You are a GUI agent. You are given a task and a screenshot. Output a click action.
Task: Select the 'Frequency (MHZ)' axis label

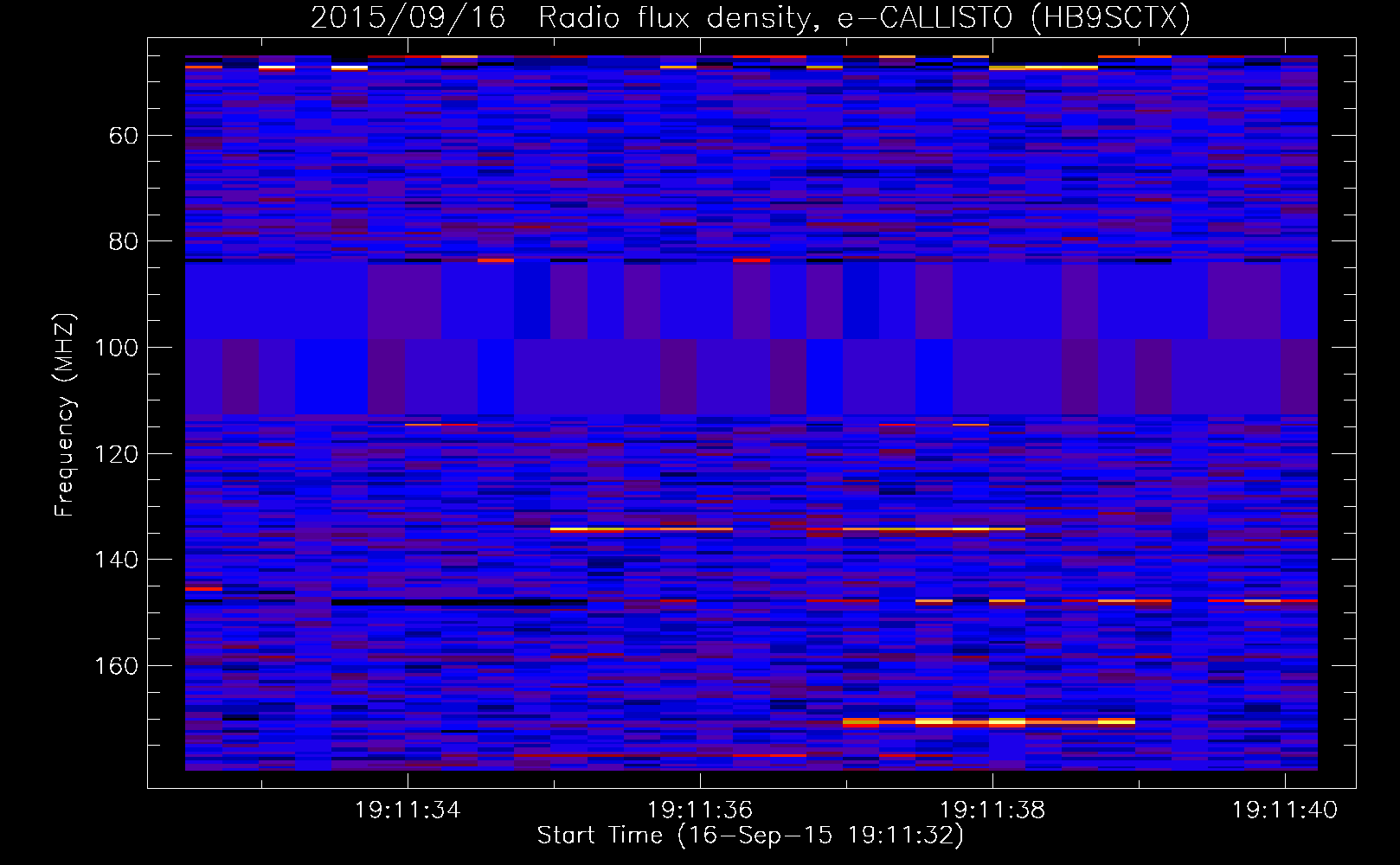click(x=65, y=415)
